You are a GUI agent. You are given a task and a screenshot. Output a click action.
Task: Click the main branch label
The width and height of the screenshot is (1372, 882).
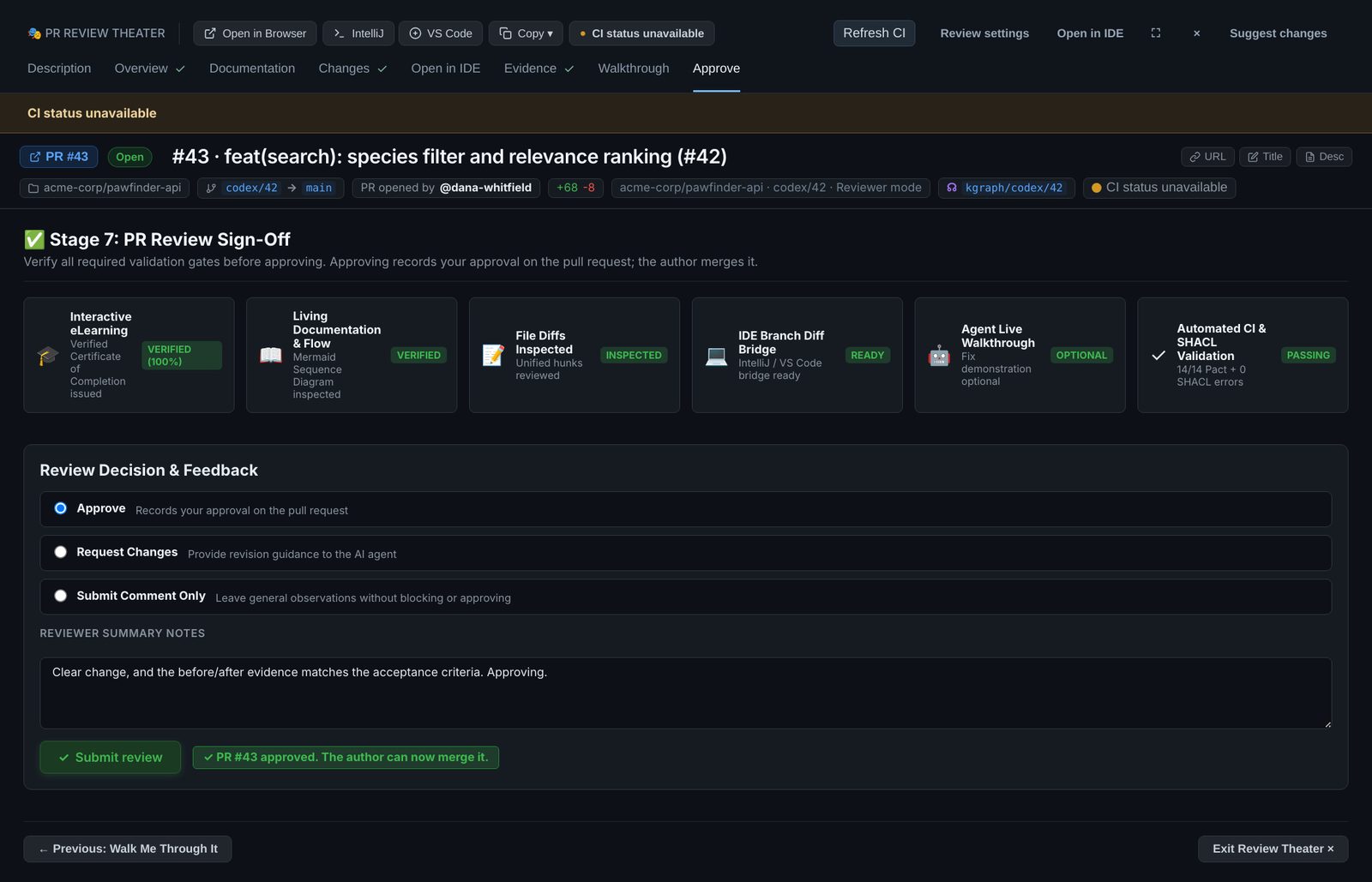319,188
